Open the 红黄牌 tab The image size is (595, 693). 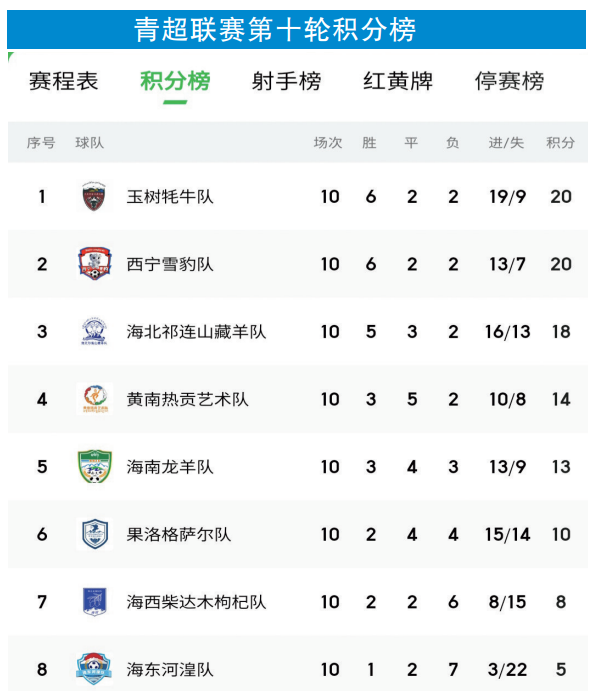tap(398, 81)
